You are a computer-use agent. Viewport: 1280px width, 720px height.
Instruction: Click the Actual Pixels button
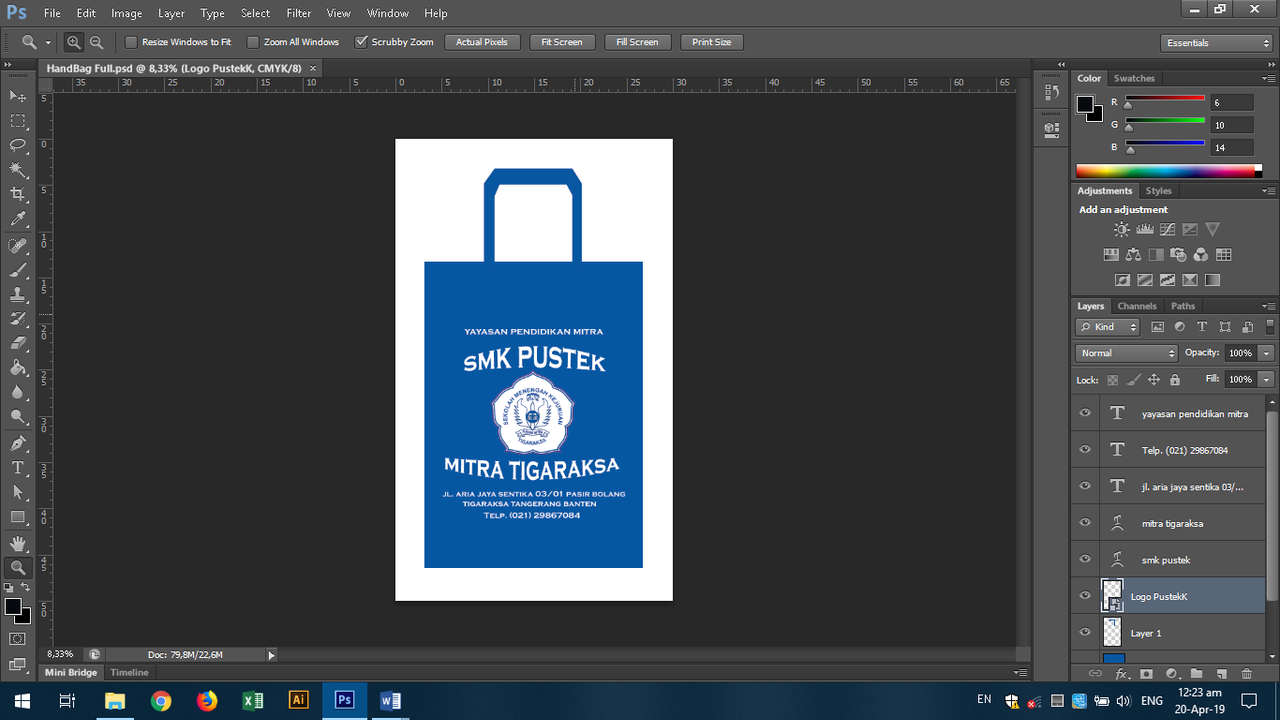coord(482,42)
